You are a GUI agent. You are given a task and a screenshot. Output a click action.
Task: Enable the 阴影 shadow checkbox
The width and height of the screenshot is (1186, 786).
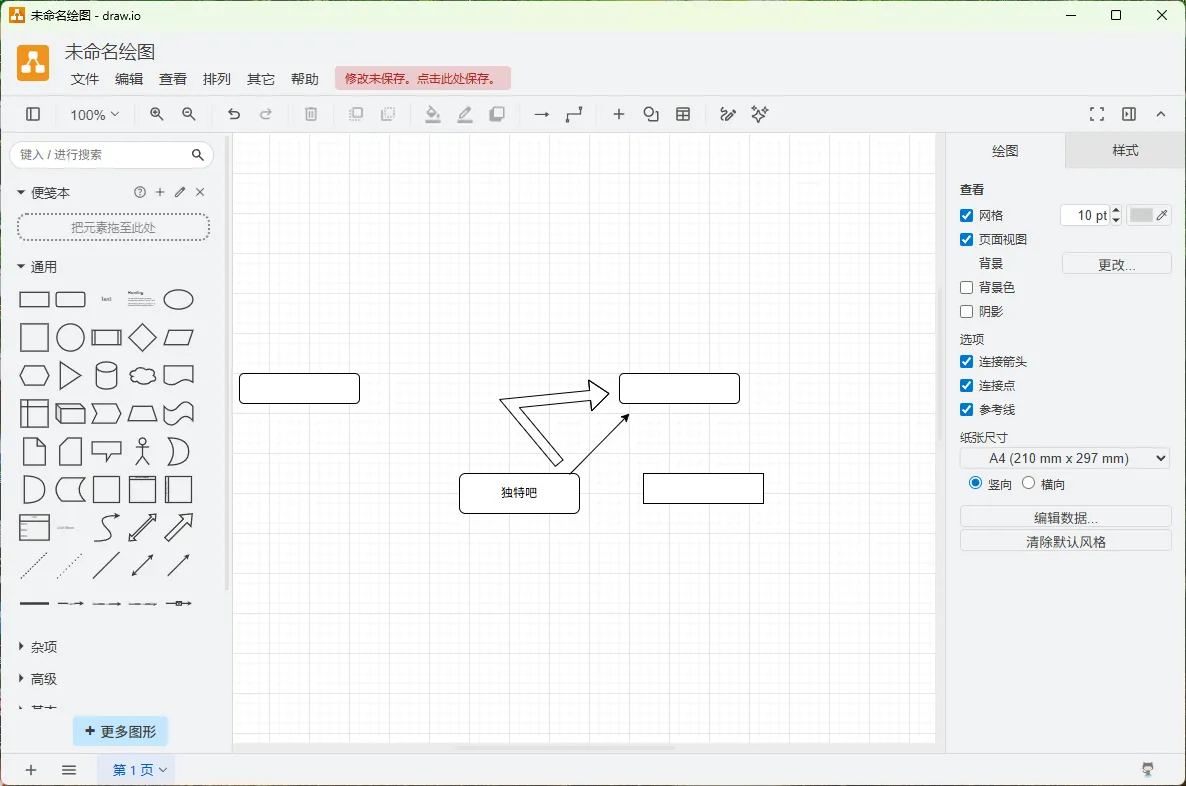[x=966, y=311]
